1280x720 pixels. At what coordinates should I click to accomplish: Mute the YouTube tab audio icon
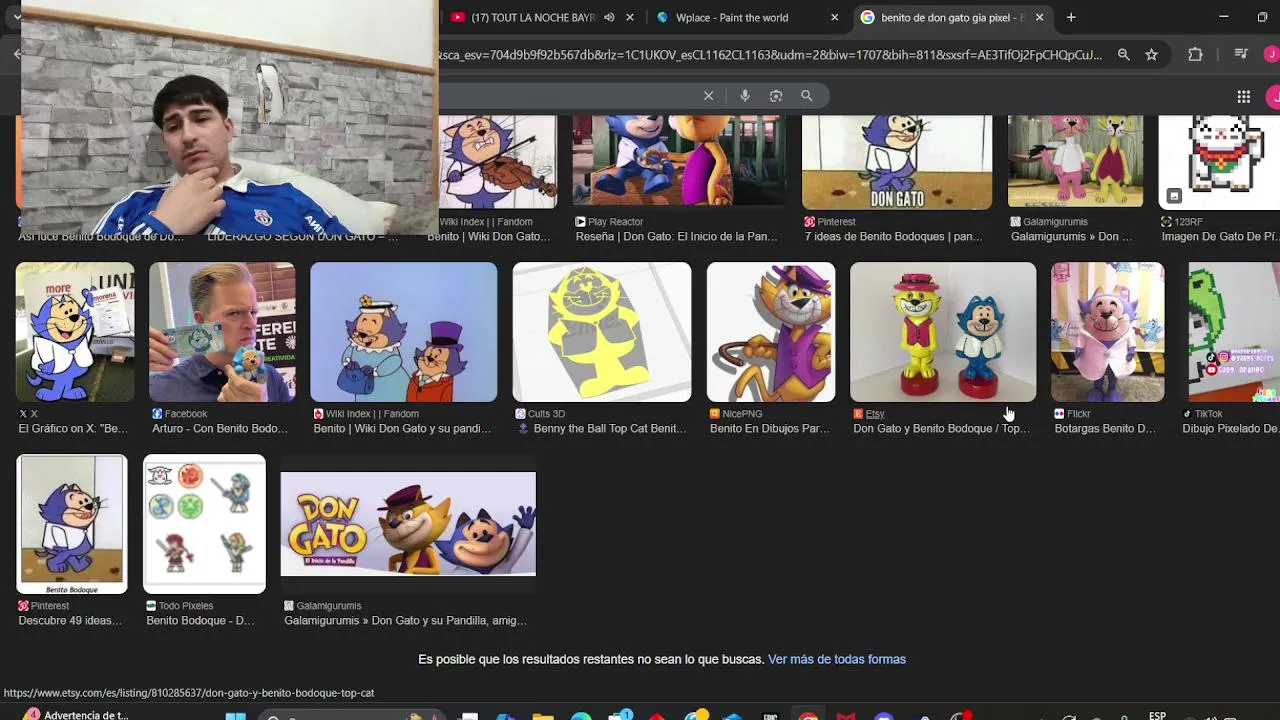point(609,17)
